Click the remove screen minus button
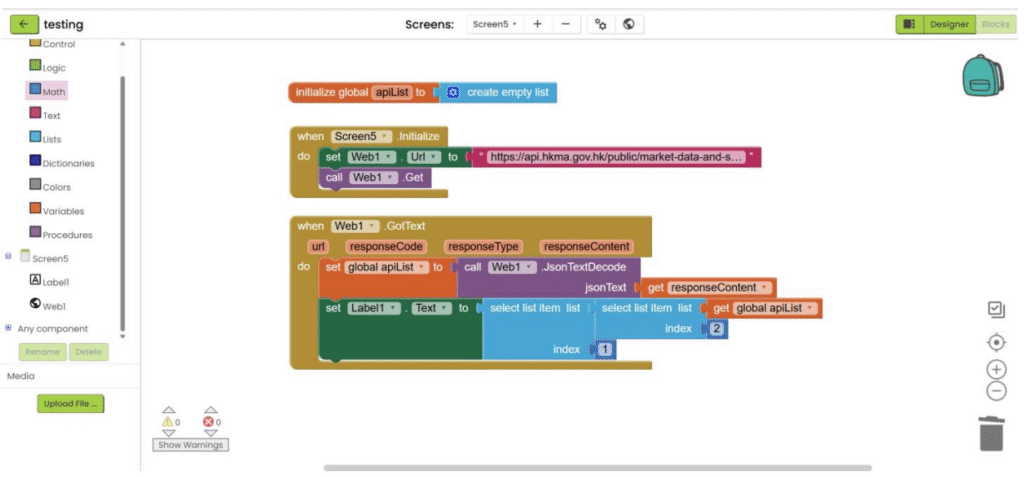 tap(565, 24)
